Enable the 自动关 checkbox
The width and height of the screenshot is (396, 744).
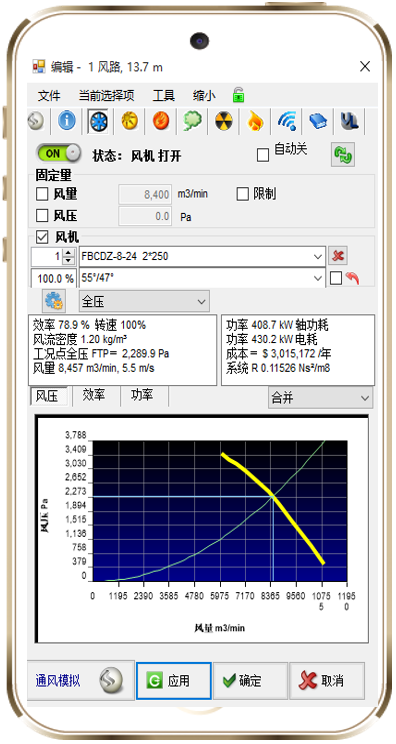point(263,155)
